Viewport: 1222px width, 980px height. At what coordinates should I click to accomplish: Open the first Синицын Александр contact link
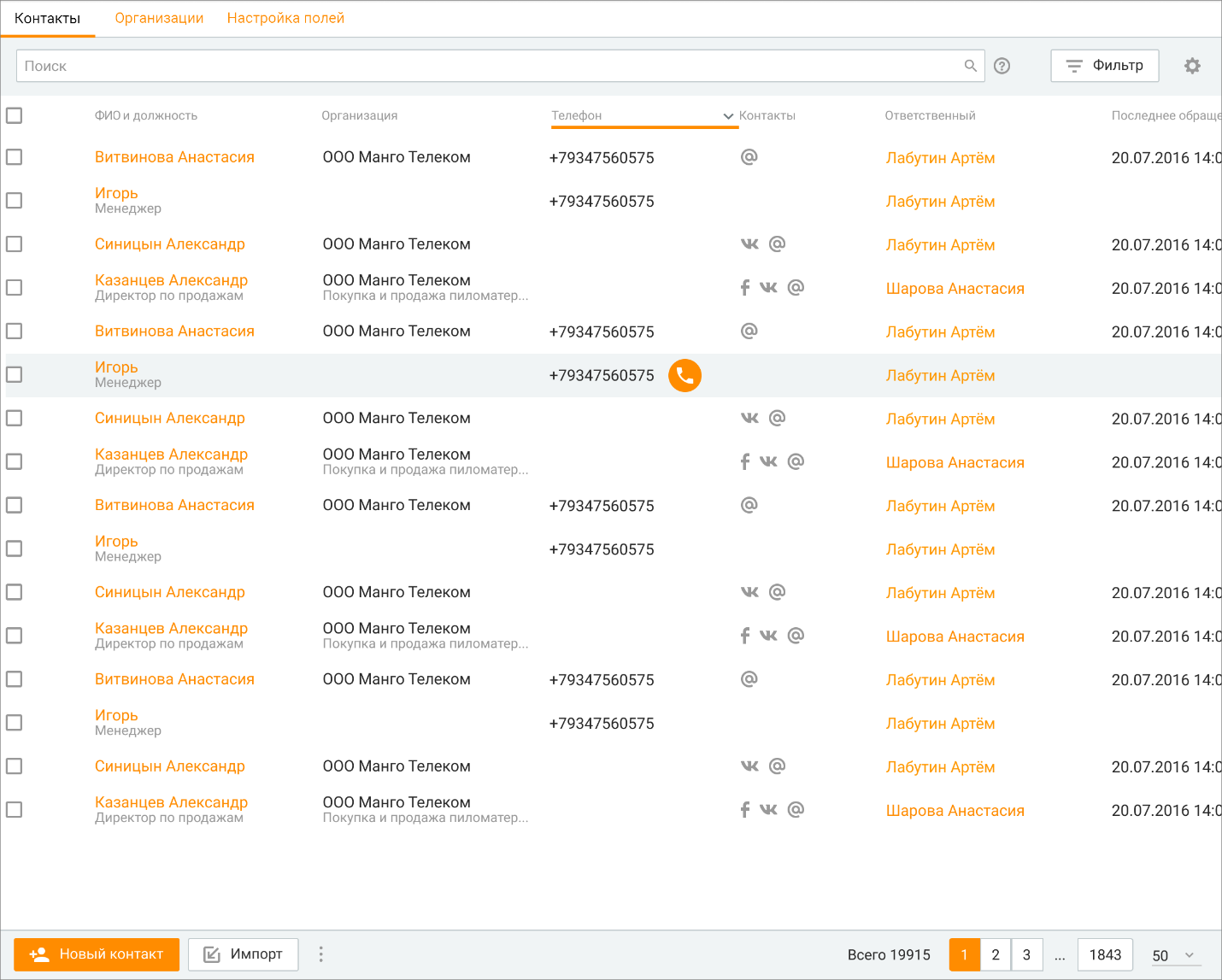(x=170, y=244)
